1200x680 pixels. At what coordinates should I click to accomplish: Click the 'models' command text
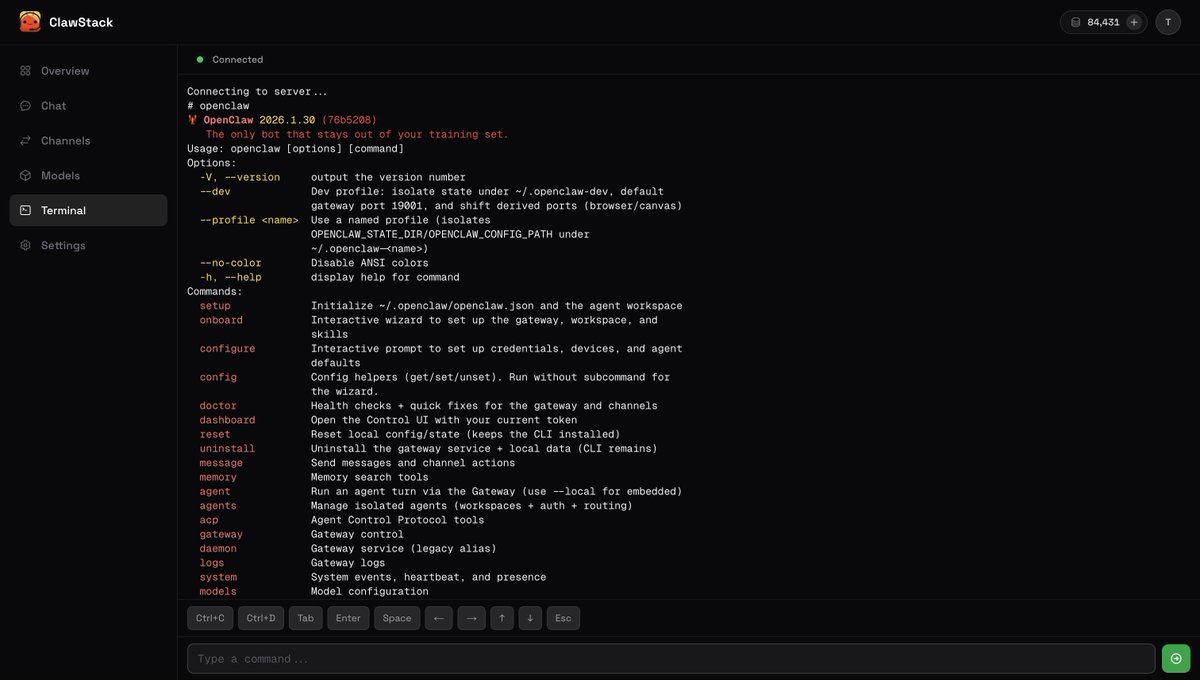point(218,591)
